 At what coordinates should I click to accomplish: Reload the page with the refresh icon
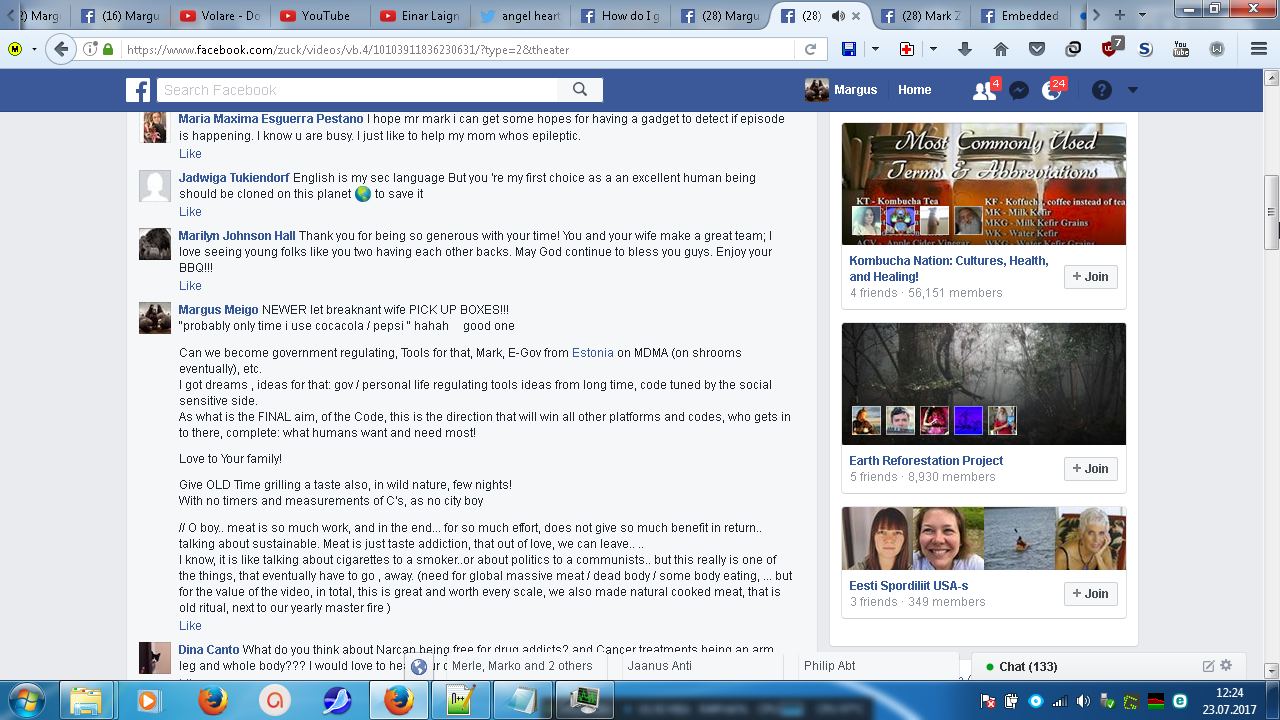811,49
